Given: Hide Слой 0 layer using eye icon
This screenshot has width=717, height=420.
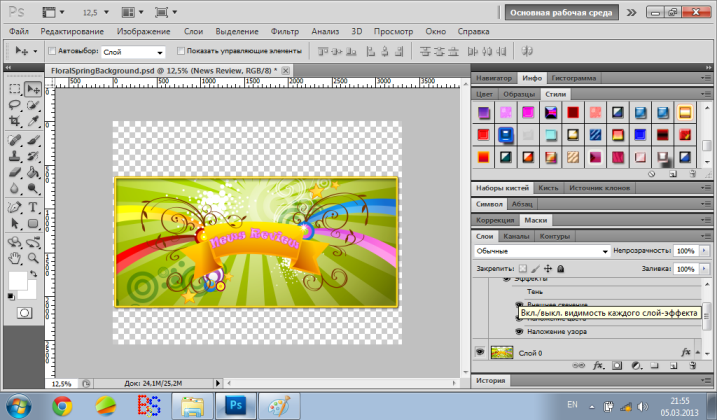Looking at the screenshot, I should click(481, 352).
